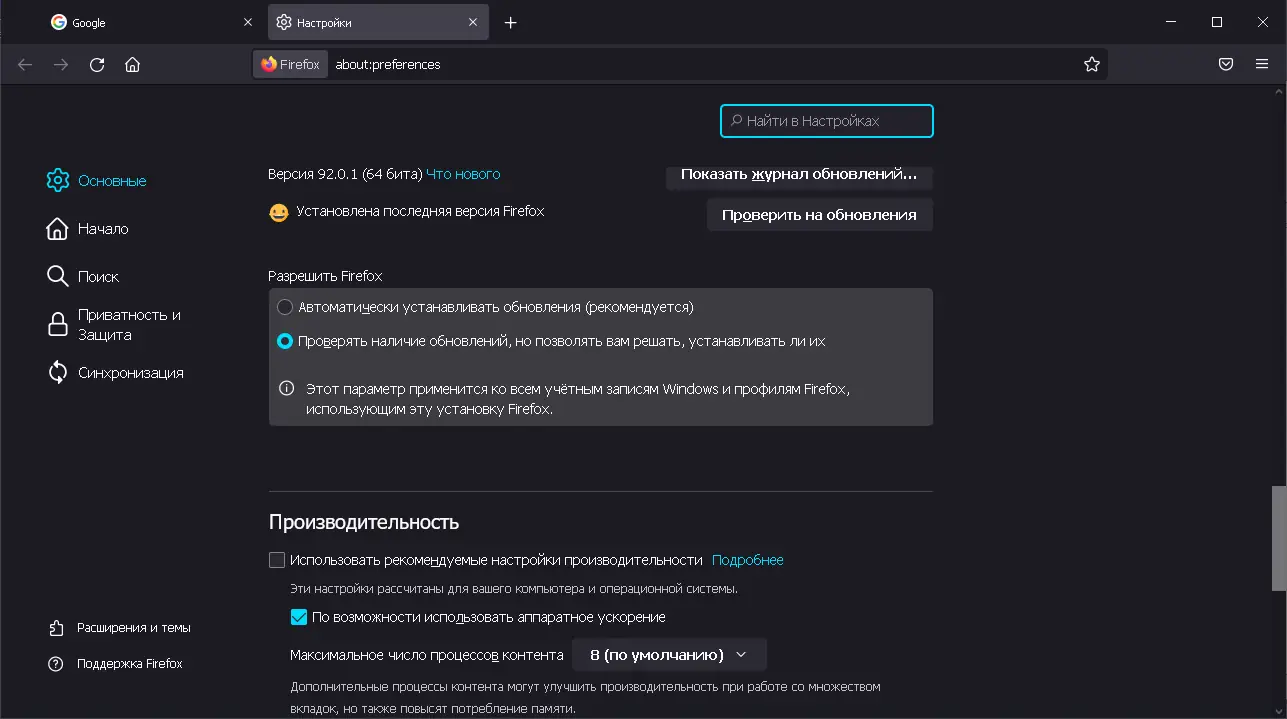Reload the page
The image size is (1287, 719).
(96, 63)
